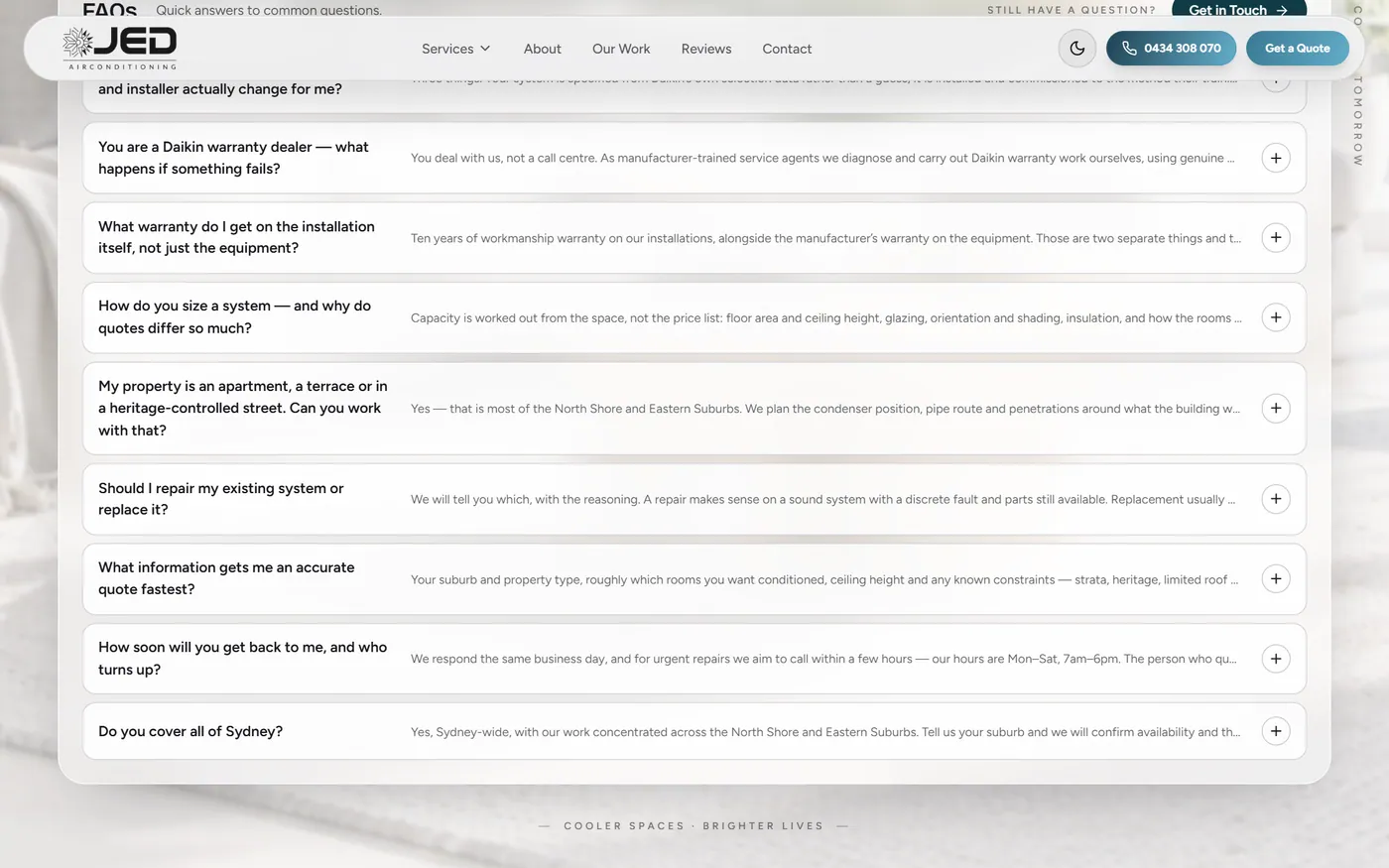Click the Get in Touch button

click(1238, 9)
